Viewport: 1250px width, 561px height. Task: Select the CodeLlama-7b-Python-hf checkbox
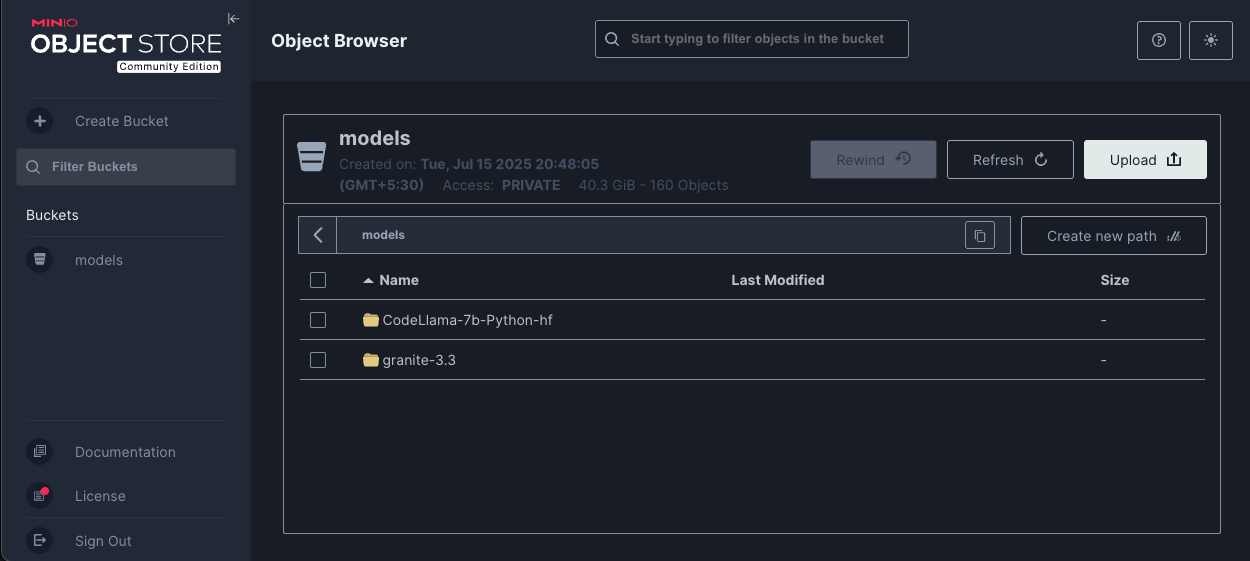pos(318,320)
